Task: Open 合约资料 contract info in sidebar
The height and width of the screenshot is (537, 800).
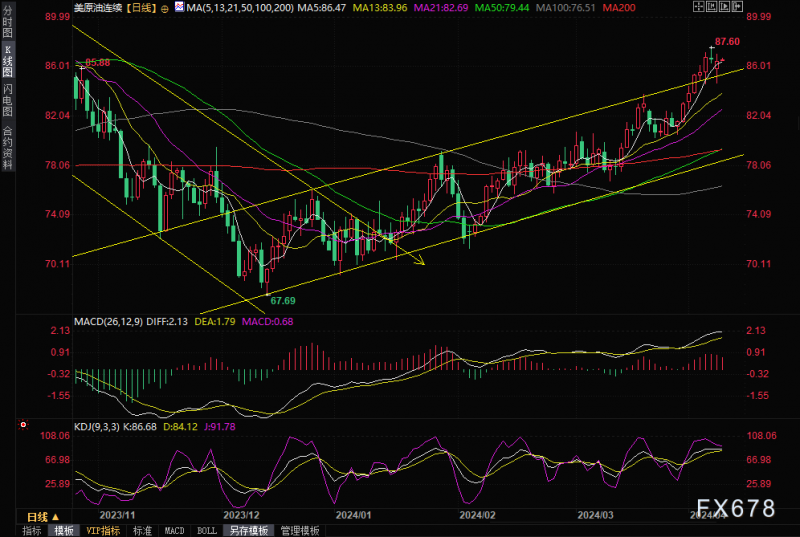Action: point(7,147)
